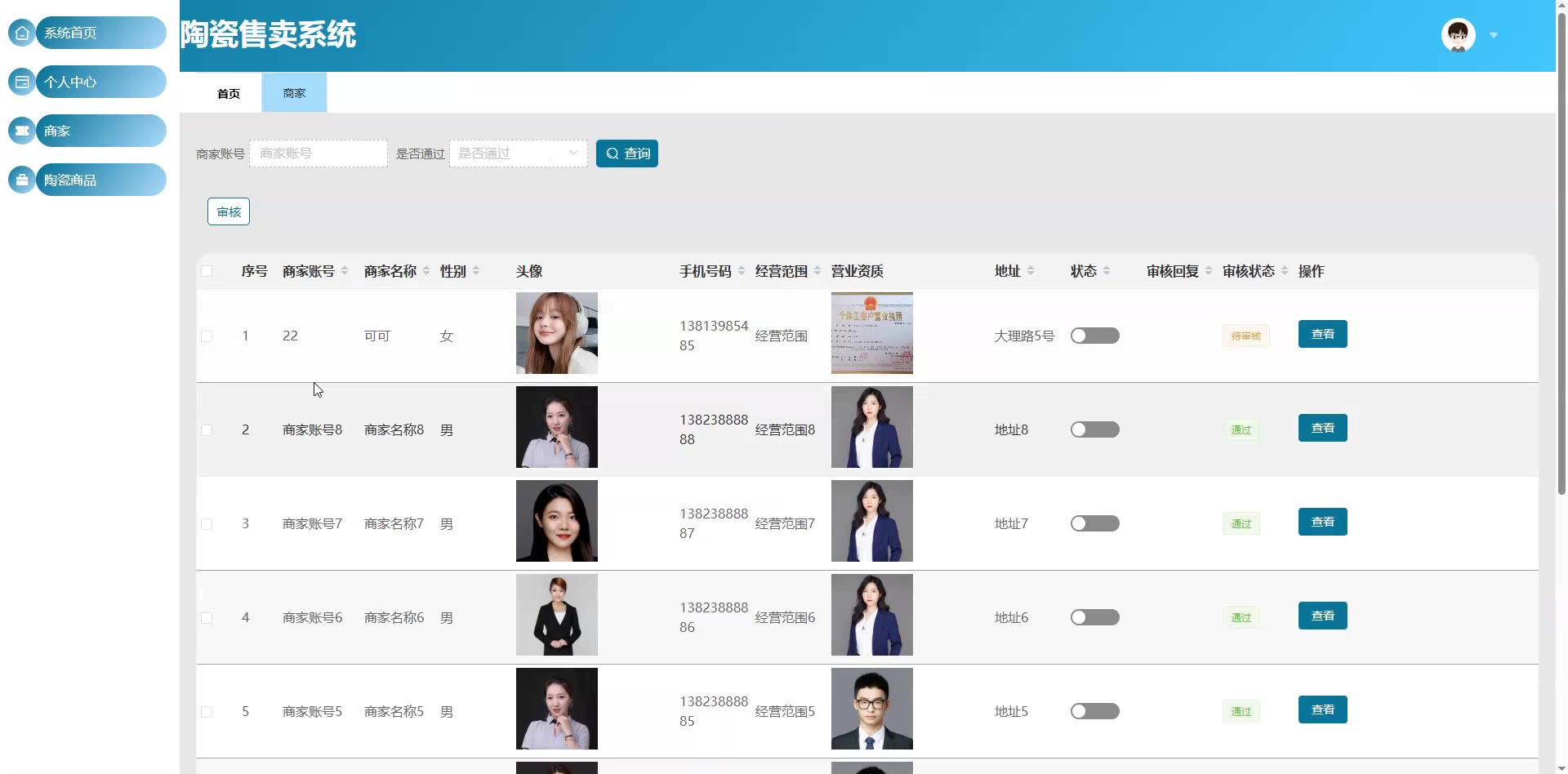Viewport: 1568px width, 774px height.
Task: Toggle the status switch for 地址8 row
Action: click(1095, 429)
